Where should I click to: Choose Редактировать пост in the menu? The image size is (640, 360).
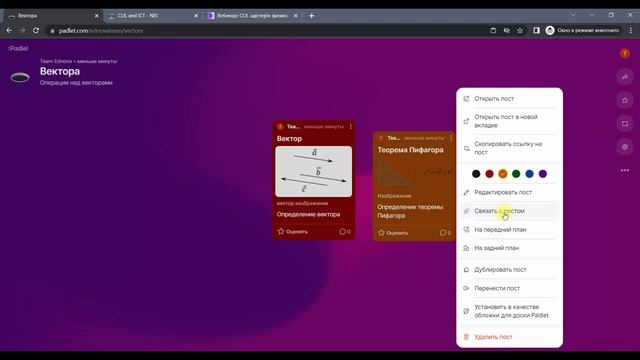[x=509, y=192]
